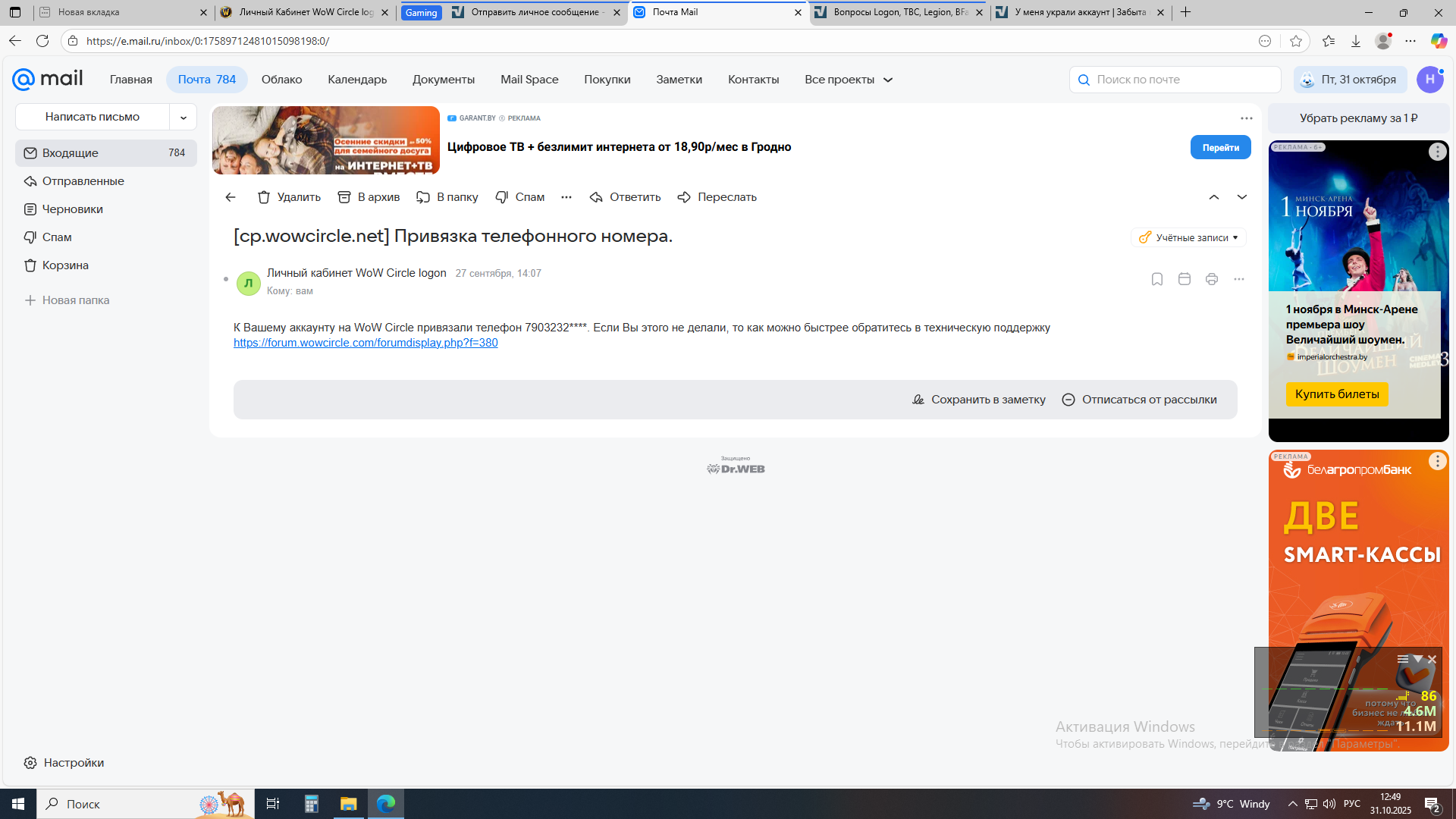The height and width of the screenshot is (819, 1456).
Task: Print the email using the printer icon
Action: tap(1212, 279)
